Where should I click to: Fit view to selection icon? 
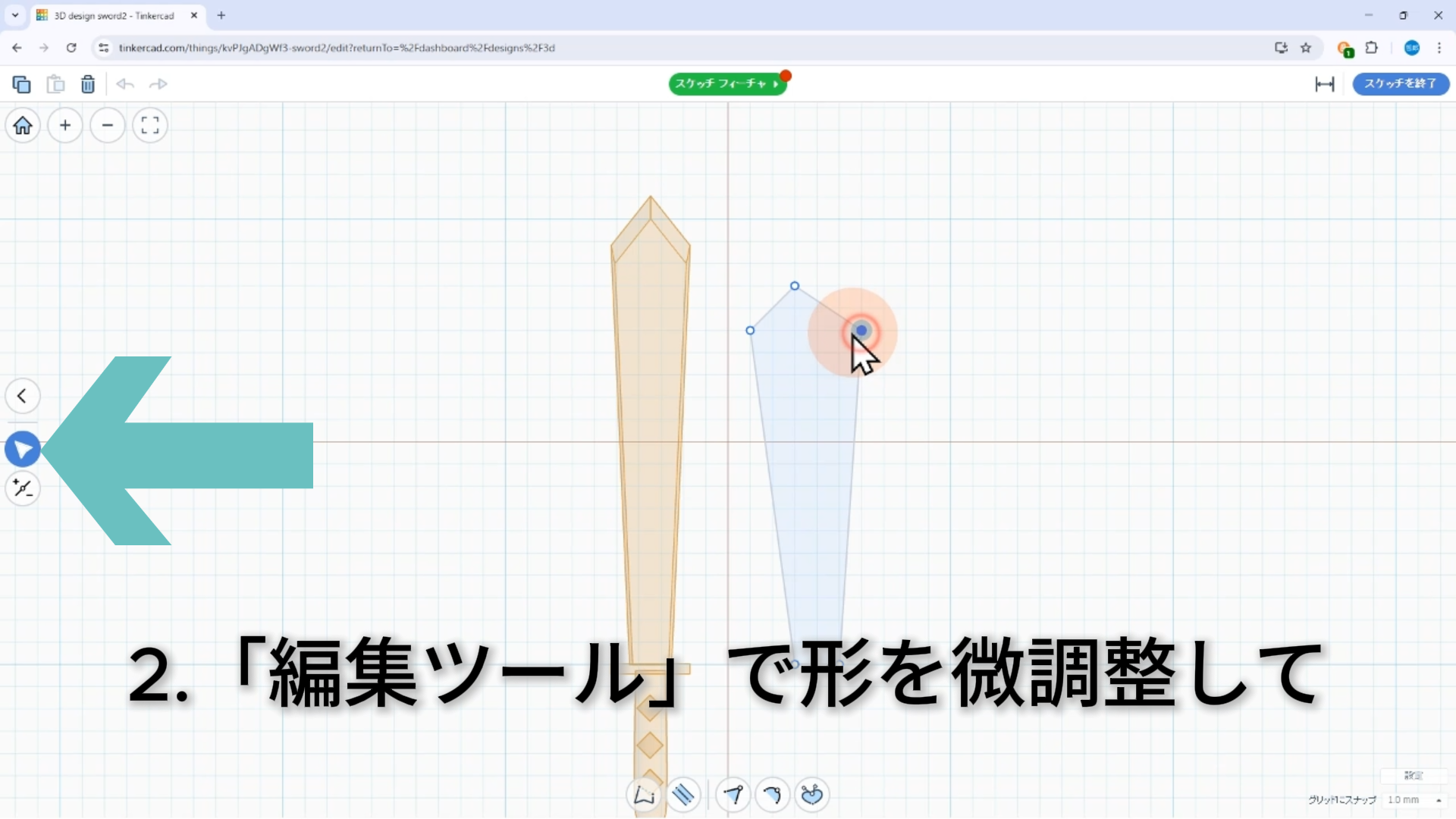[150, 125]
